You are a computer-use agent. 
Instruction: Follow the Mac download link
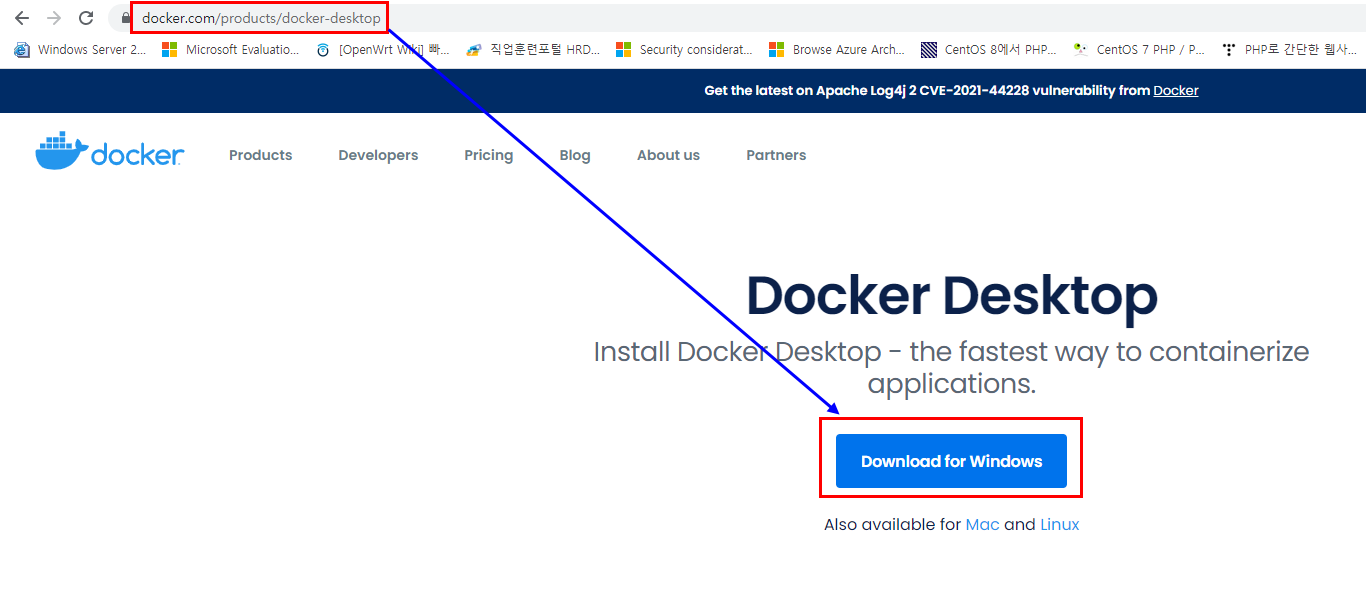pyautogui.click(x=982, y=524)
